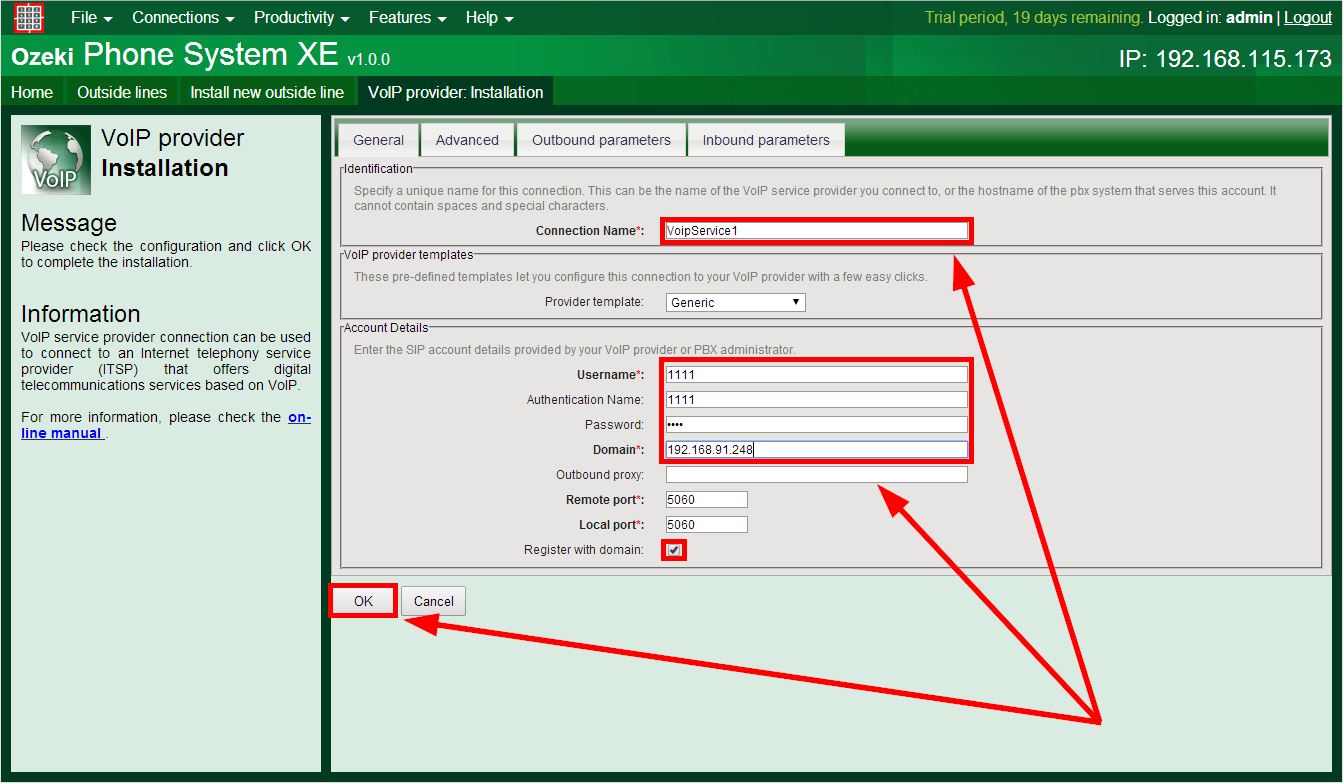
Task: Open the Provider template dropdown
Action: coord(735,302)
